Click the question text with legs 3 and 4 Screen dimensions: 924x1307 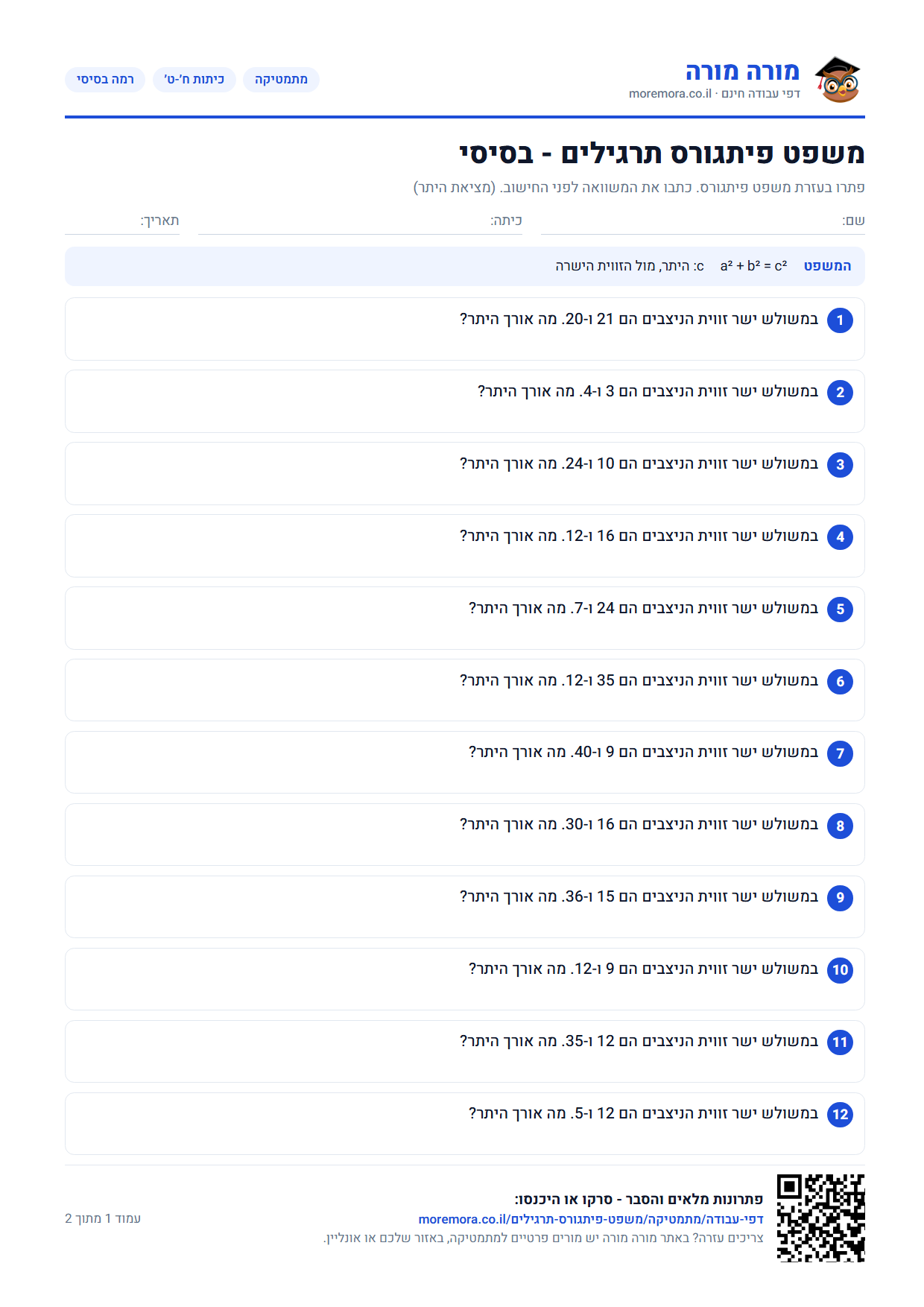click(x=648, y=392)
